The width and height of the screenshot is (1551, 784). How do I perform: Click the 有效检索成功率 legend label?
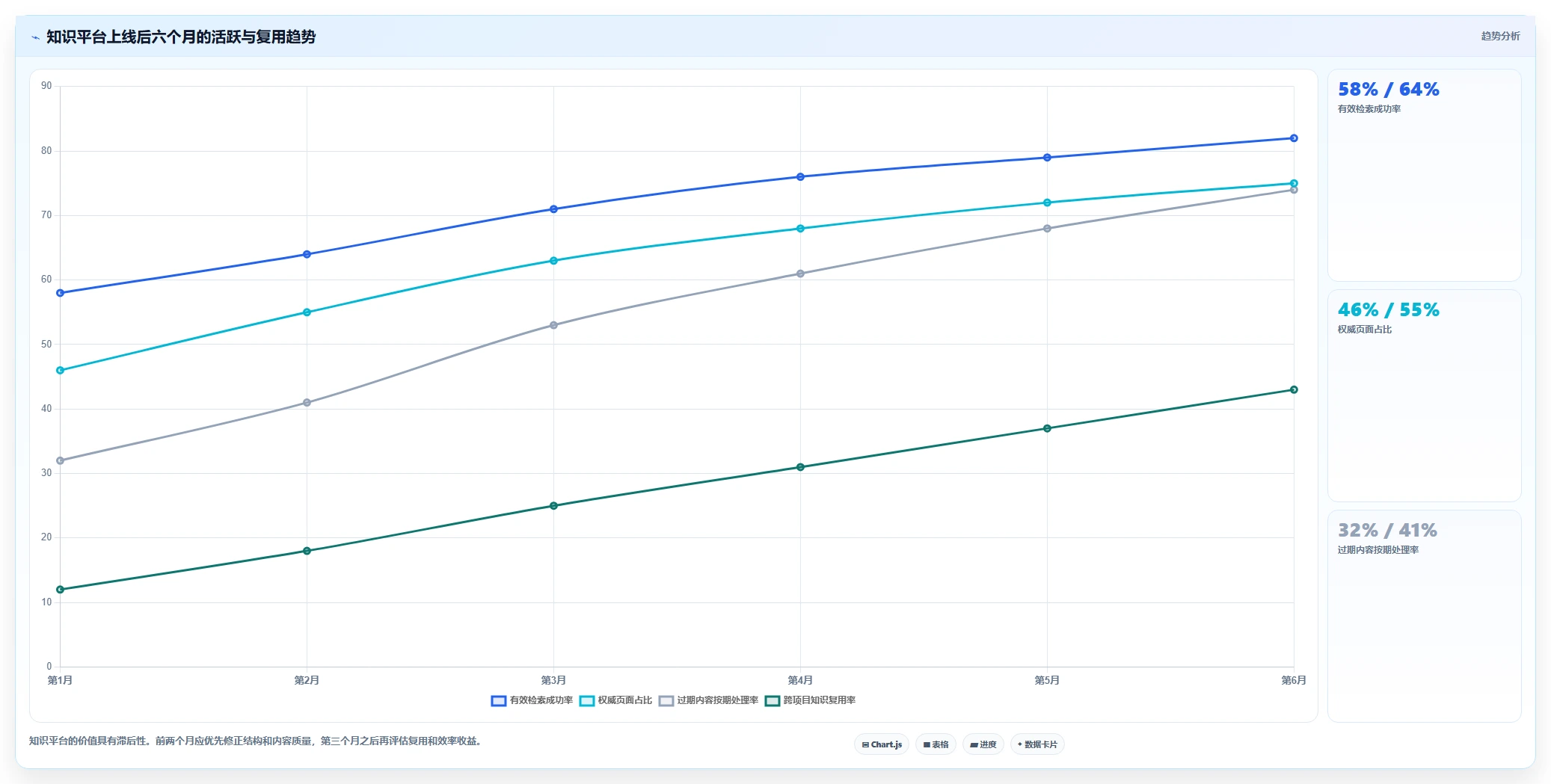click(x=541, y=700)
